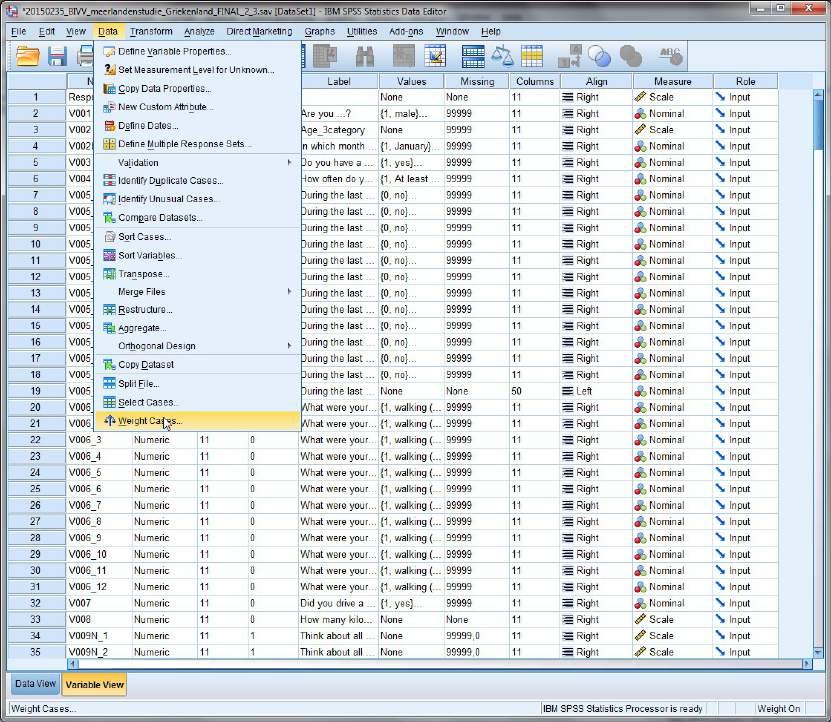Choose Copy Dataset menu entry
The height and width of the screenshot is (722, 831).
197,365
